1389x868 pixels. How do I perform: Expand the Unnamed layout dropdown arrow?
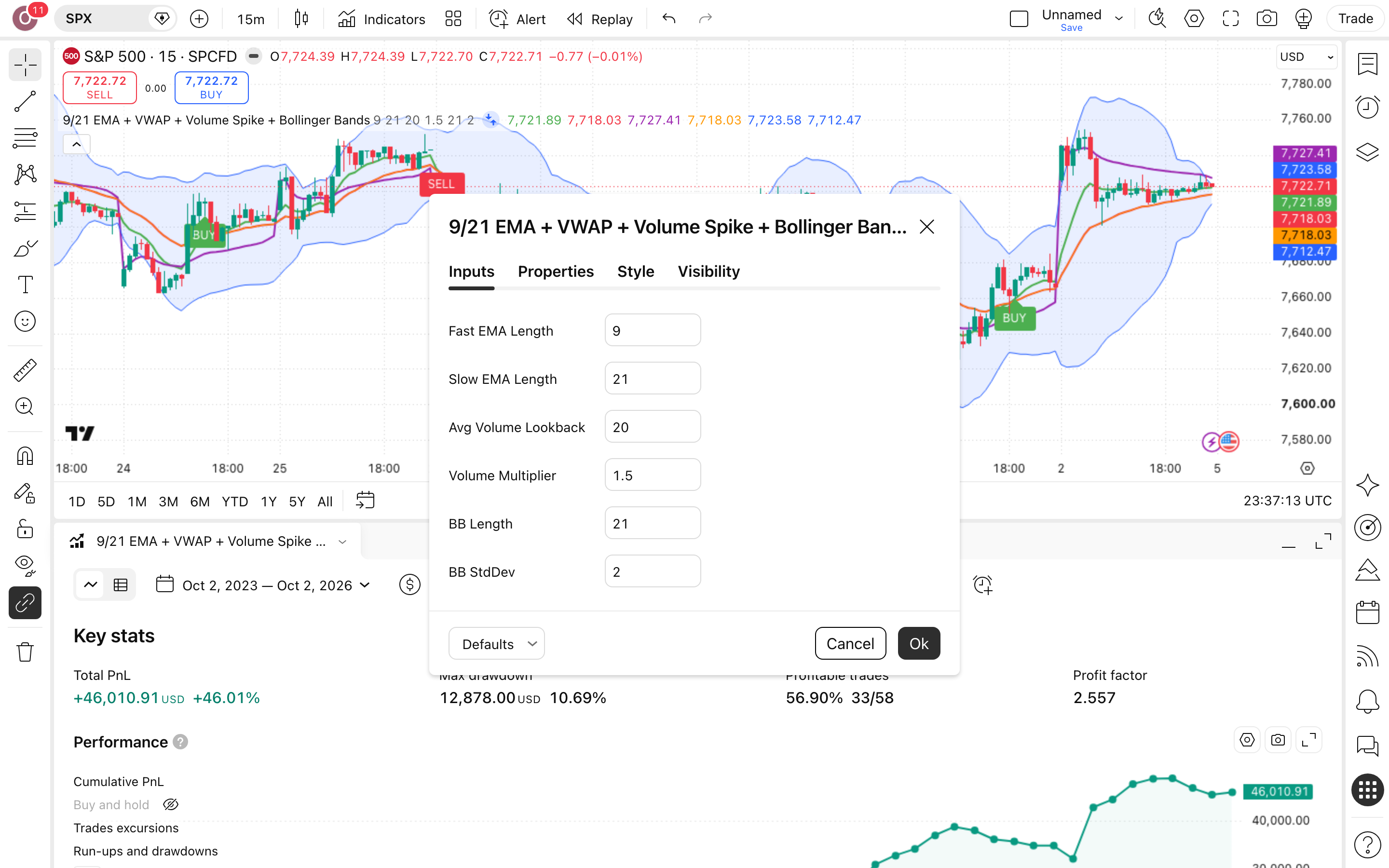tap(1118, 19)
